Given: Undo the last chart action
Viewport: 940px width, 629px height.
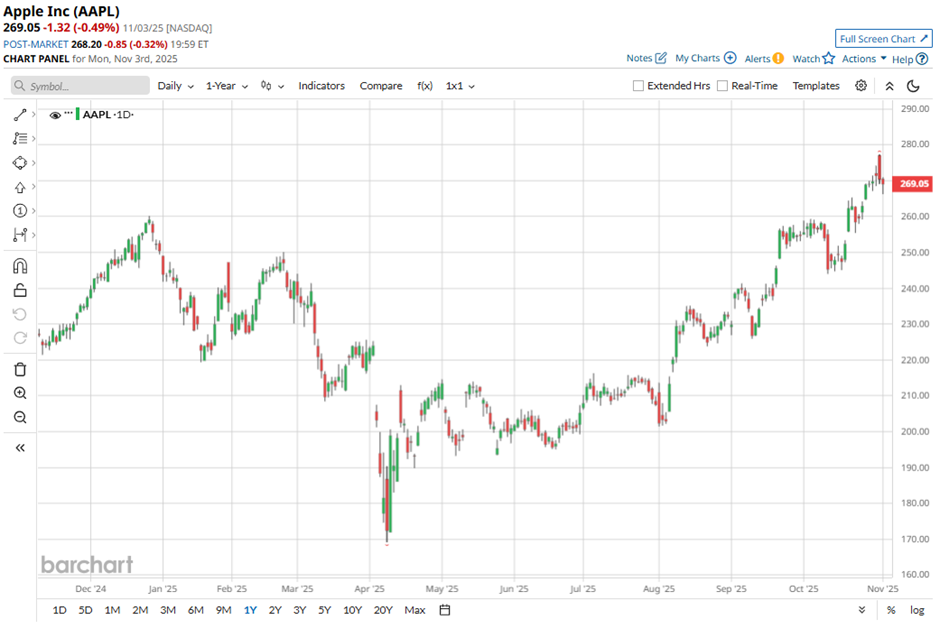Looking at the screenshot, I should pyautogui.click(x=20, y=314).
